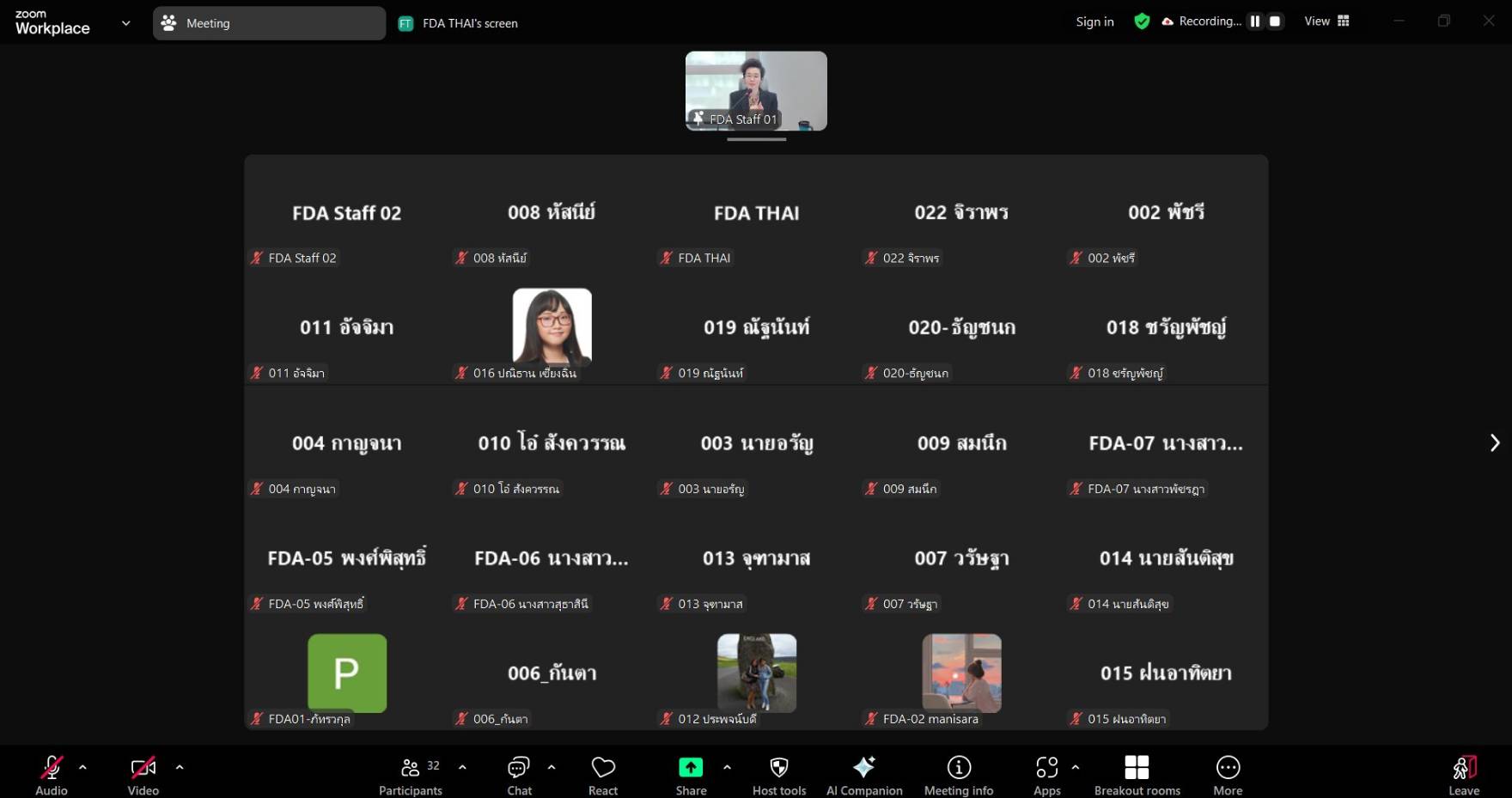Viewport: 1512px width, 798px height.
Task: Turn on camera with Video button
Action: coord(143,774)
